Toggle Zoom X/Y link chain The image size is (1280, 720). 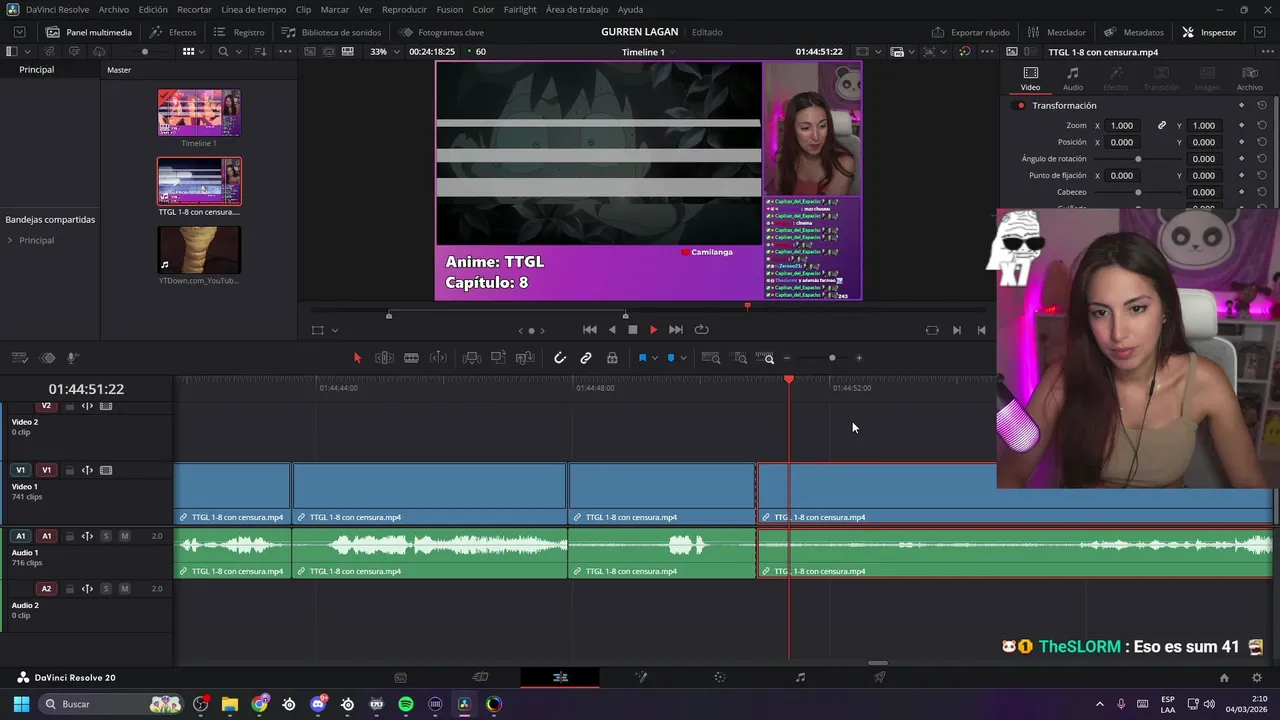click(1162, 125)
